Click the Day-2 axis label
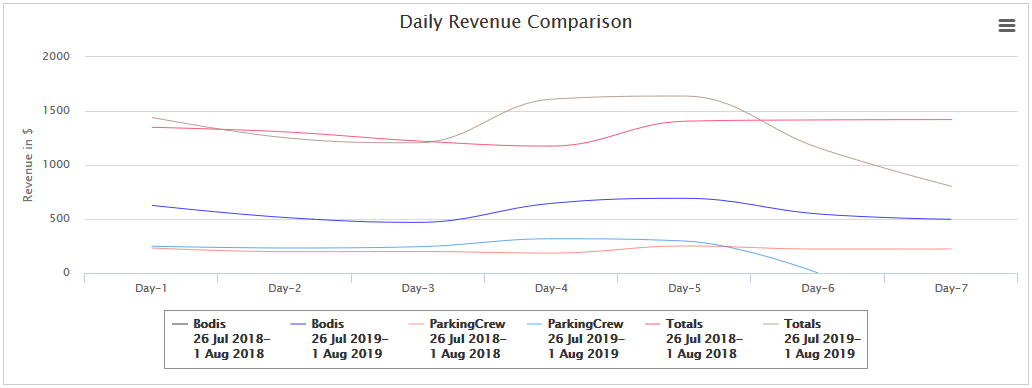 [x=285, y=288]
